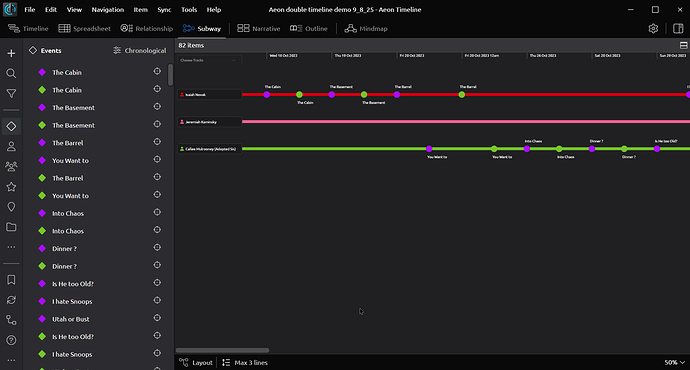Screen dimensions: 690x370
Task: Click the Max 3 lines button
Action: click(x=245, y=363)
